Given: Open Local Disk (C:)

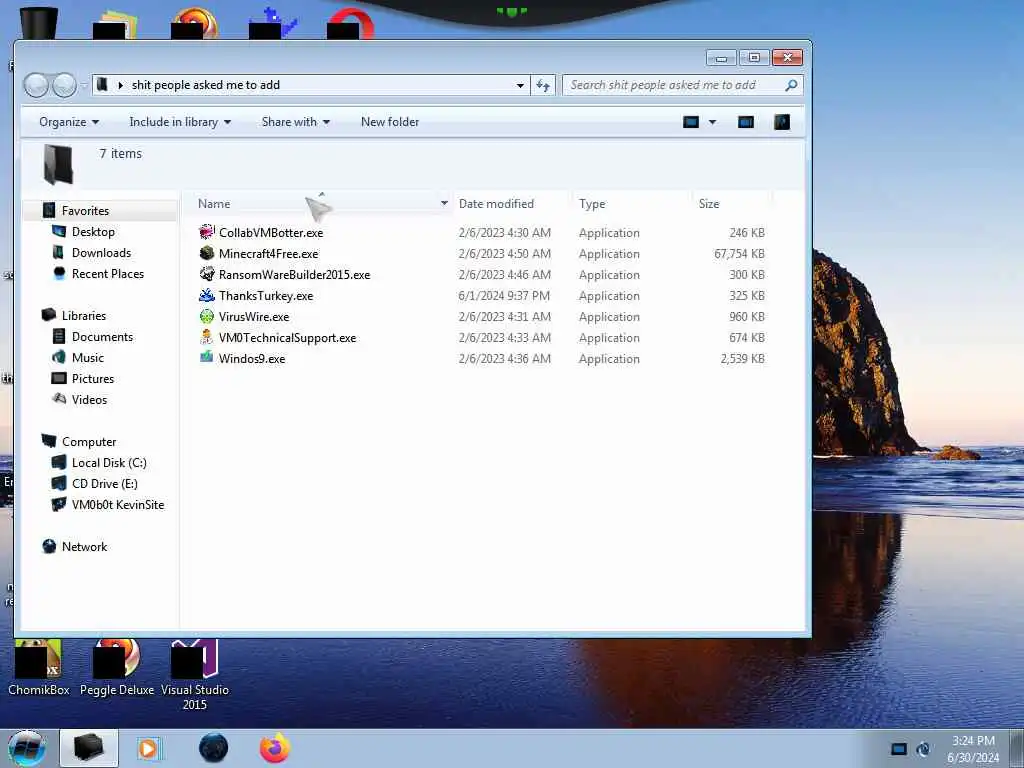Looking at the screenshot, I should pos(109,463).
